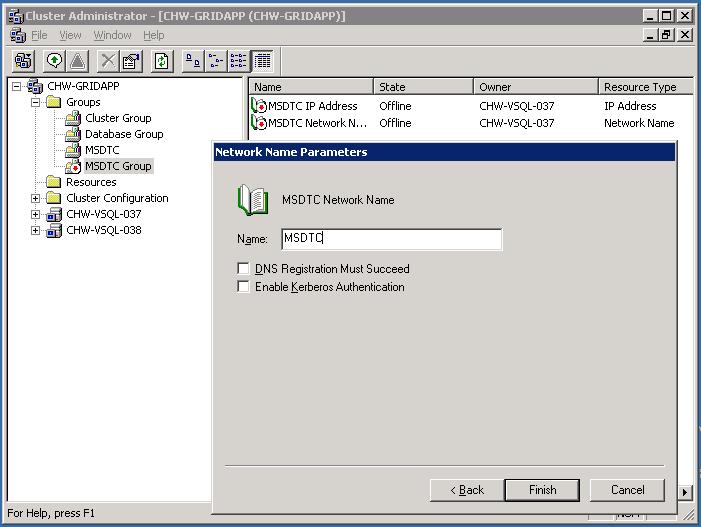Screen dimensions: 701x527
Task: Switch to Large Icons view
Action: tap(193, 61)
